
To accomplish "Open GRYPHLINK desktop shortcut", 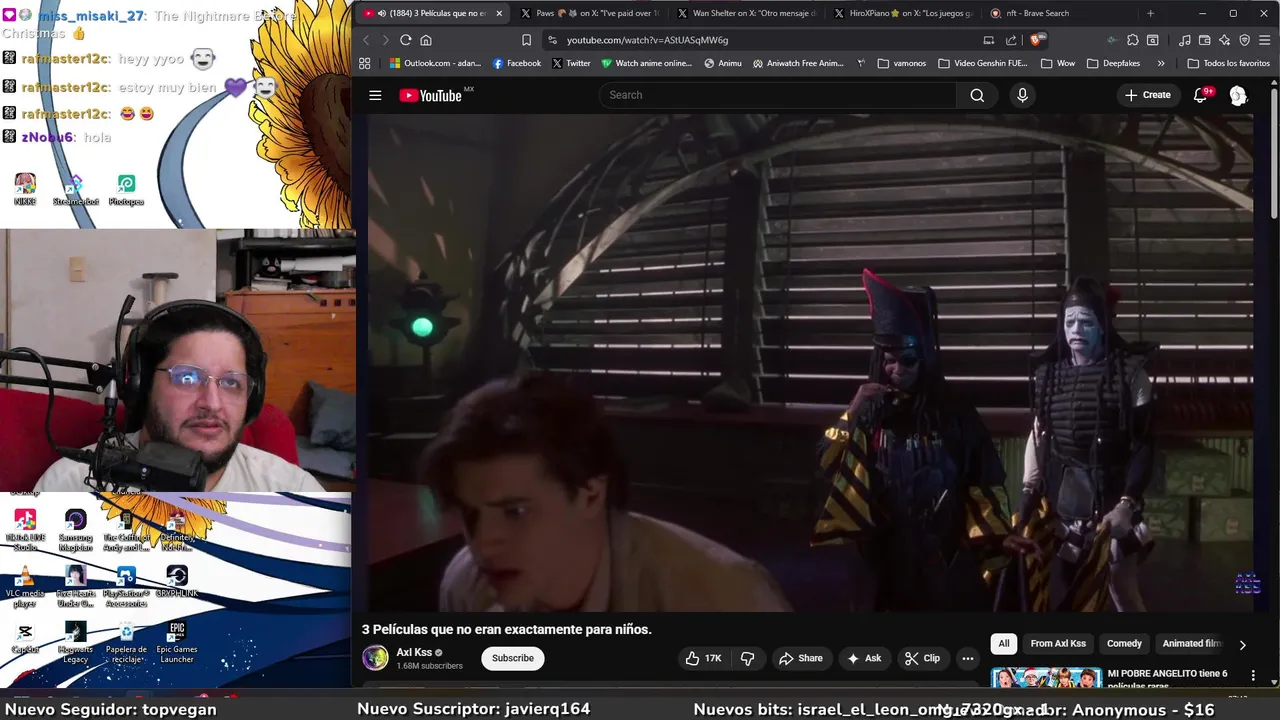I will point(177,581).
